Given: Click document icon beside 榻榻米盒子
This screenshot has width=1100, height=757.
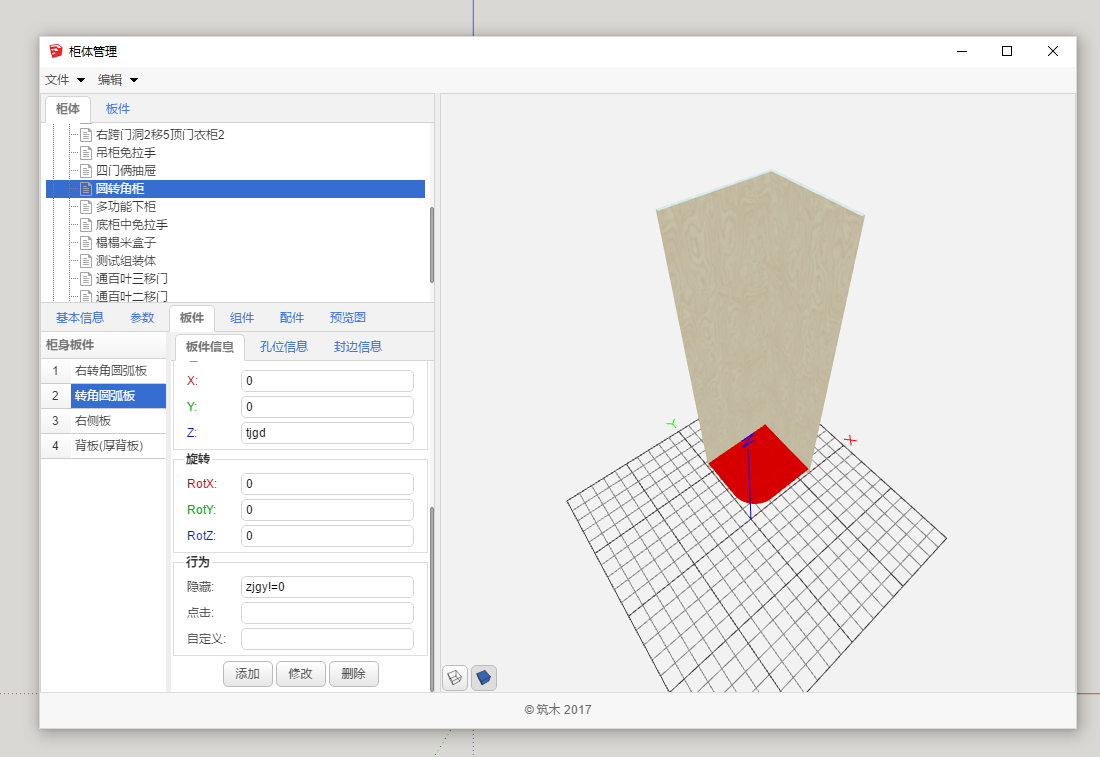Looking at the screenshot, I should [x=86, y=243].
